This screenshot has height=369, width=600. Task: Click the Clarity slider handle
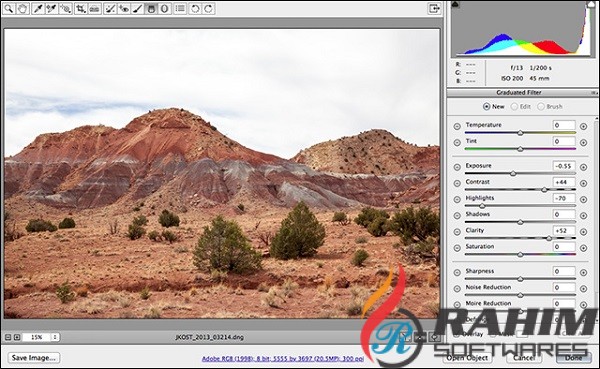coord(549,238)
